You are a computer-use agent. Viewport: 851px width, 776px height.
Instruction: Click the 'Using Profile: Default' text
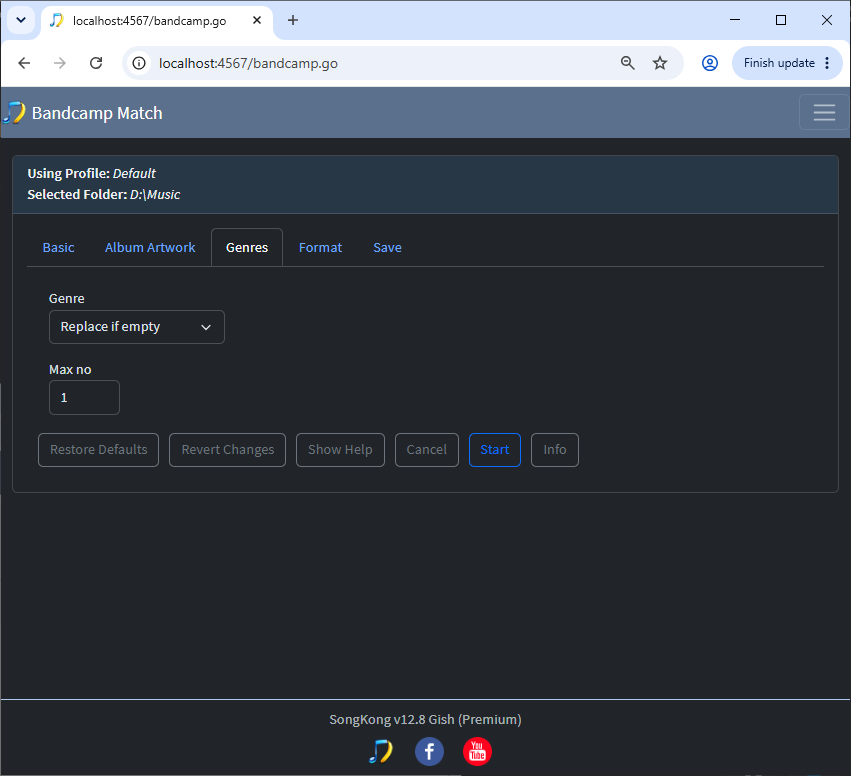click(91, 174)
